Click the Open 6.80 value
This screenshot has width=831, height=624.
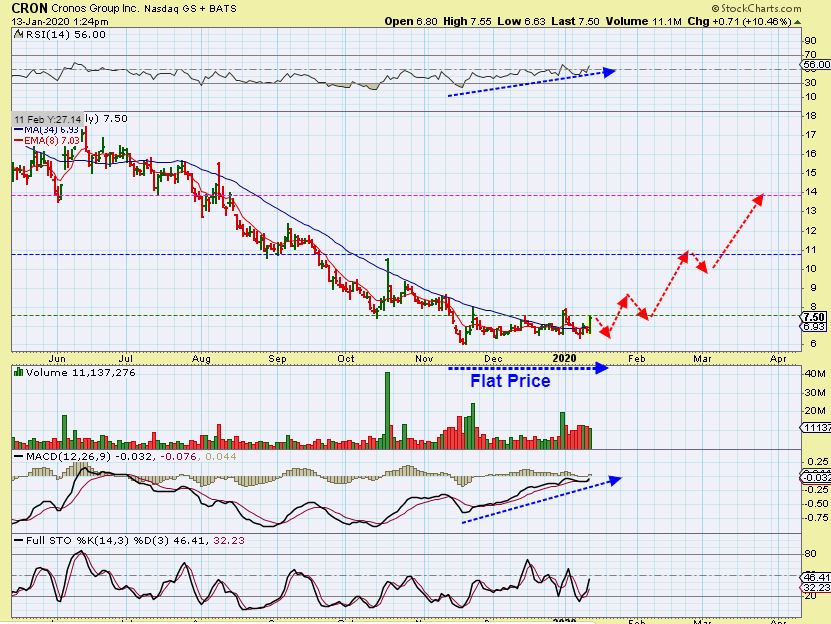click(x=411, y=22)
